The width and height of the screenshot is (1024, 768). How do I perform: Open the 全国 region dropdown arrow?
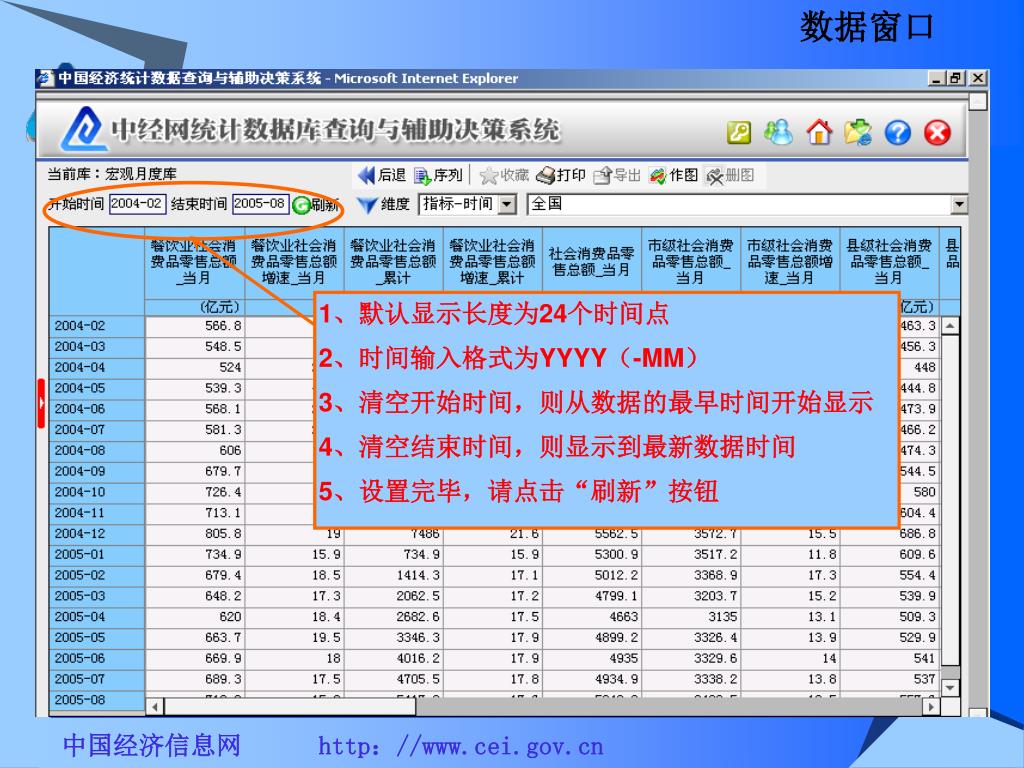click(959, 204)
